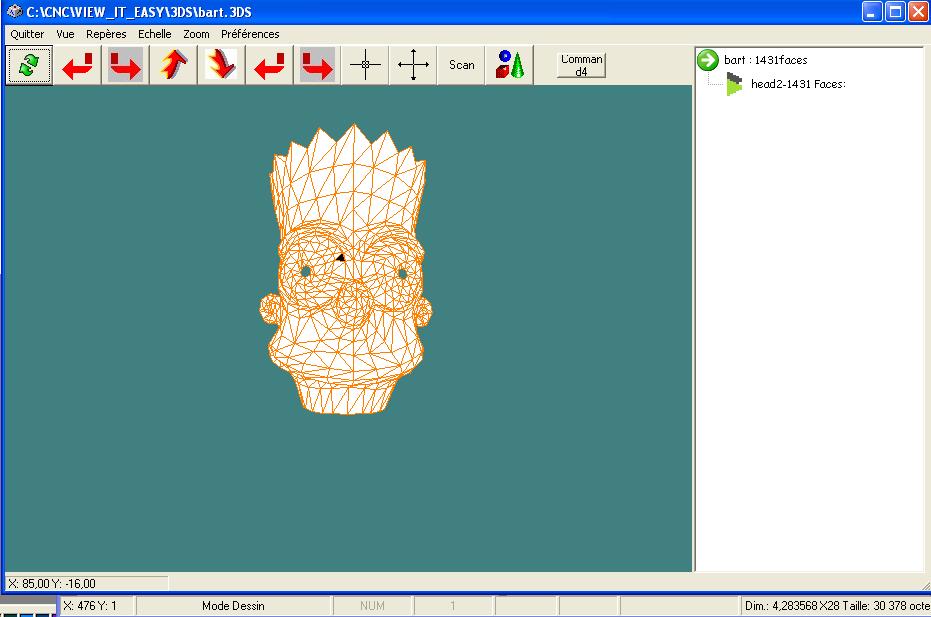This screenshot has height=617, width=931.
Task: Click the Scan toolbar button
Action: click(461, 65)
